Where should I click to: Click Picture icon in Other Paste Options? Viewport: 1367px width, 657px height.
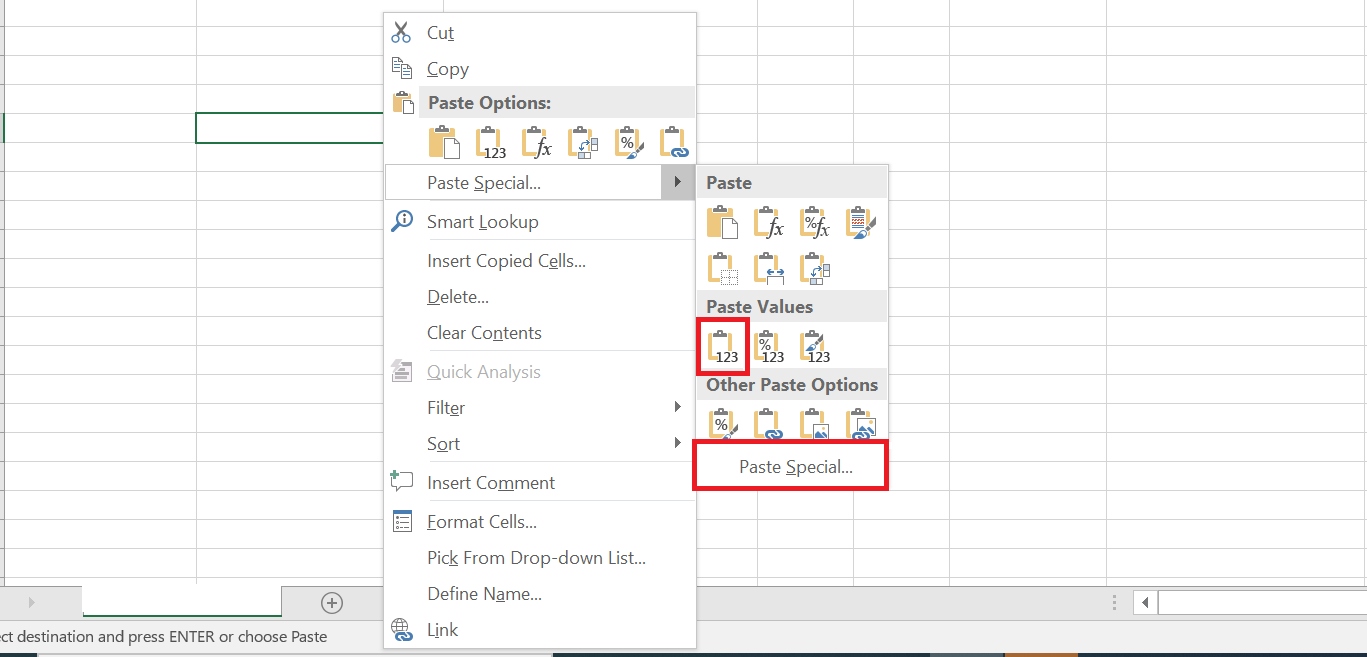[814, 424]
